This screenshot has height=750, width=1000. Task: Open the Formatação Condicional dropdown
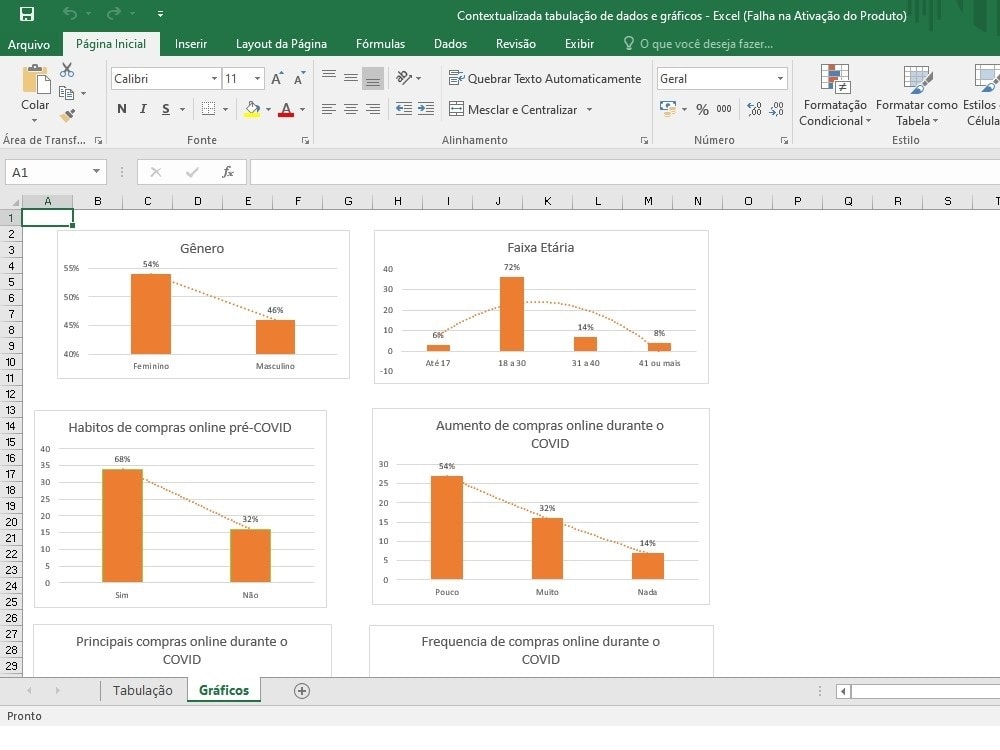pos(835,96)
